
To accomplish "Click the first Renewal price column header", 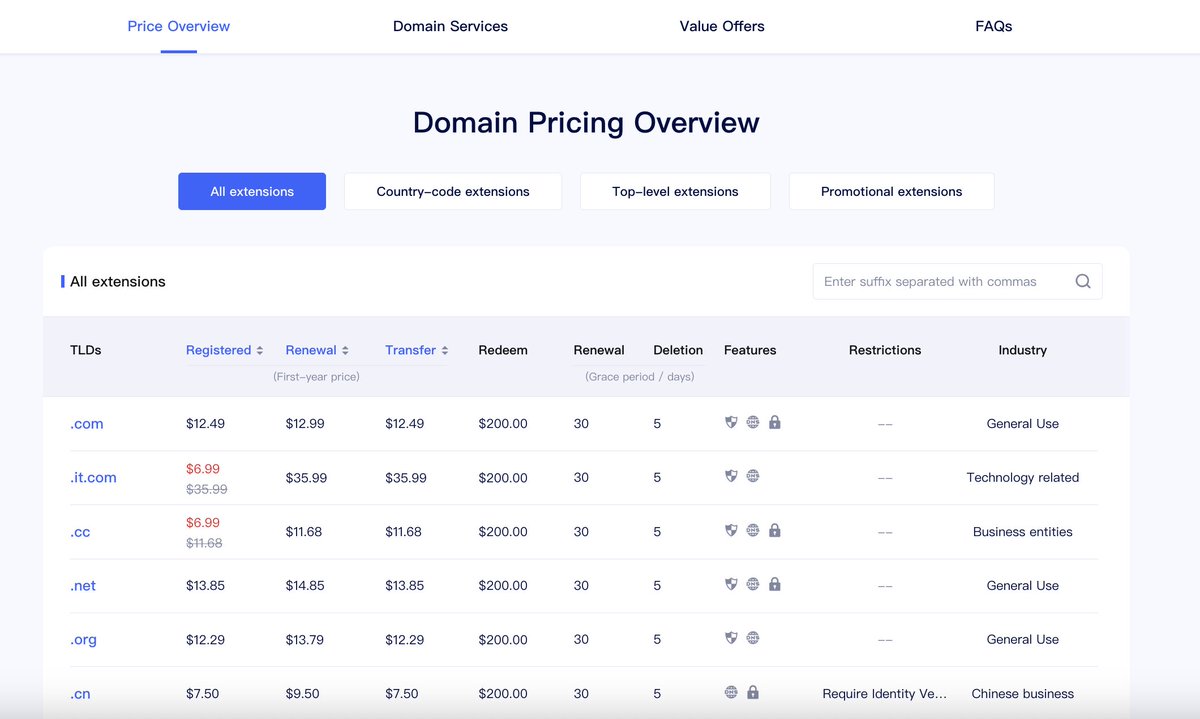I will (x=311, y=350).
